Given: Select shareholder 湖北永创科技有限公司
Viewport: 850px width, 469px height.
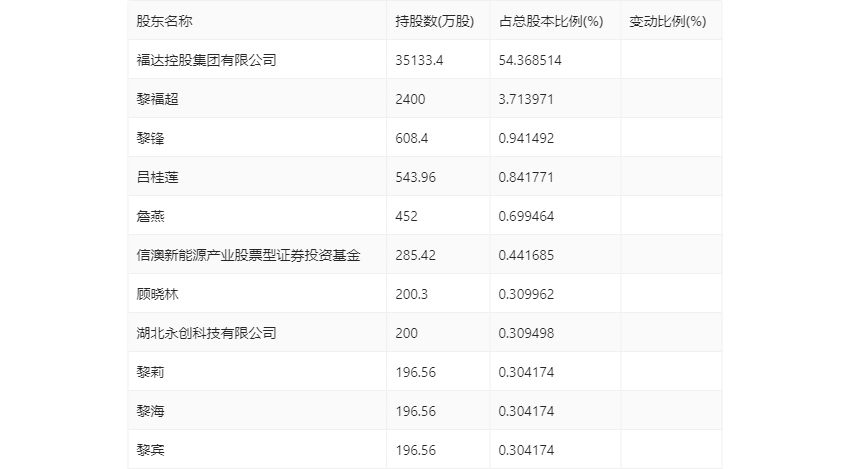Looking at the screenshot, I should coord(207,333).
